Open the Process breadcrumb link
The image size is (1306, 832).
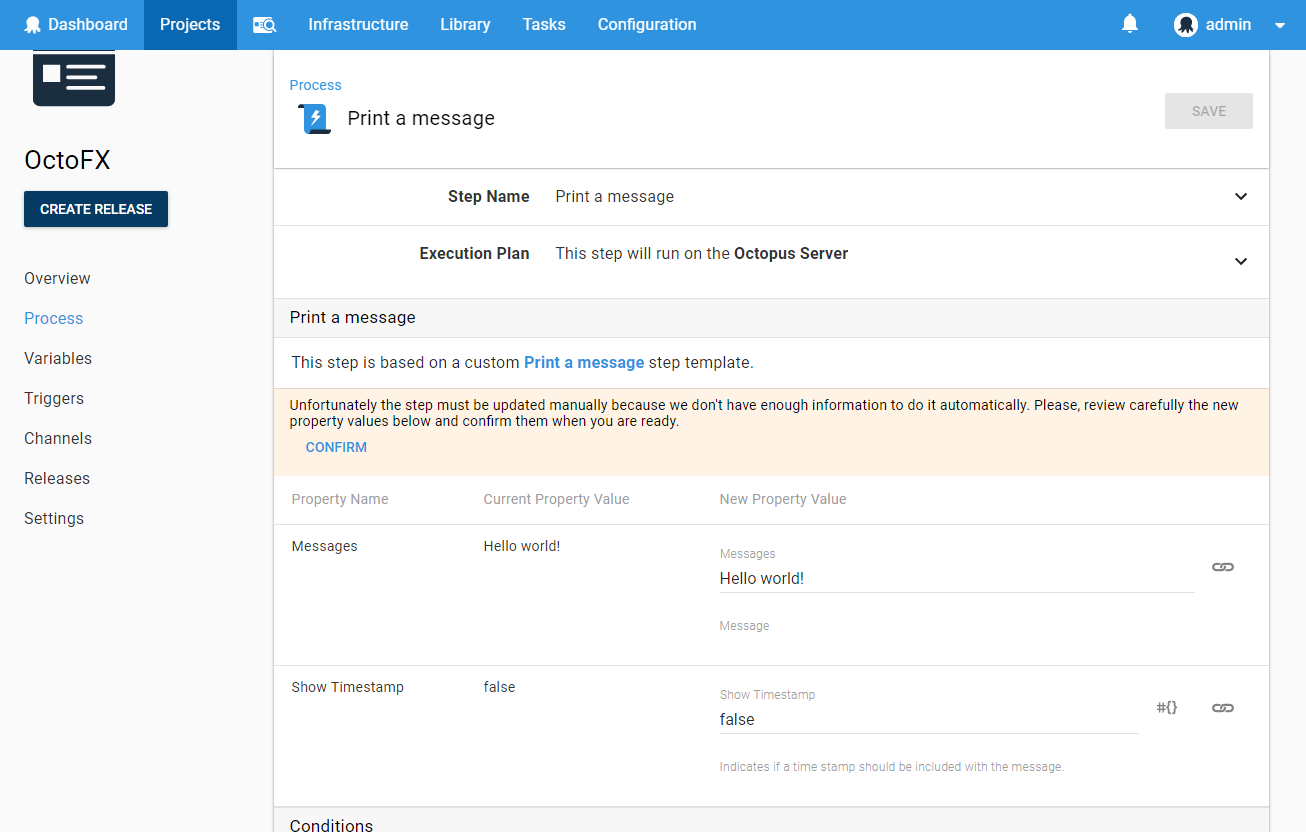point(315,85)
